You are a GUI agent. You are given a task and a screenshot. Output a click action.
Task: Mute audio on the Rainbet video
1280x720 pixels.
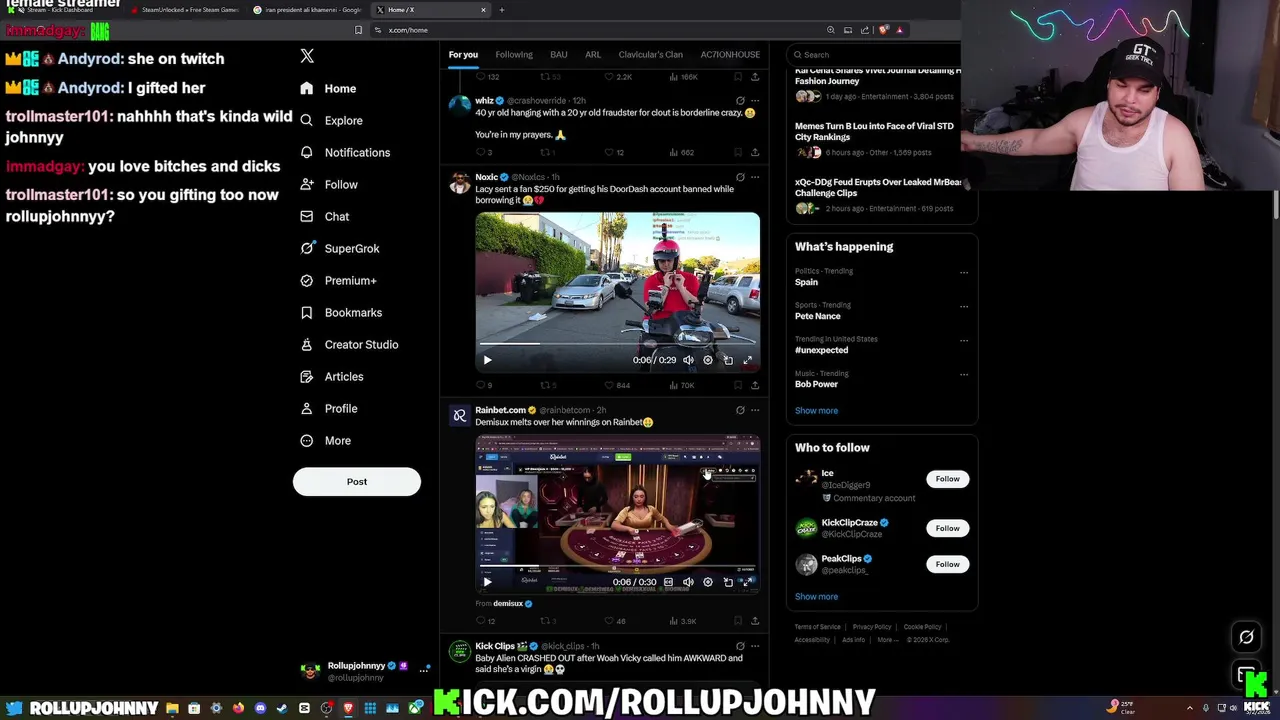[x=688, y=582]
